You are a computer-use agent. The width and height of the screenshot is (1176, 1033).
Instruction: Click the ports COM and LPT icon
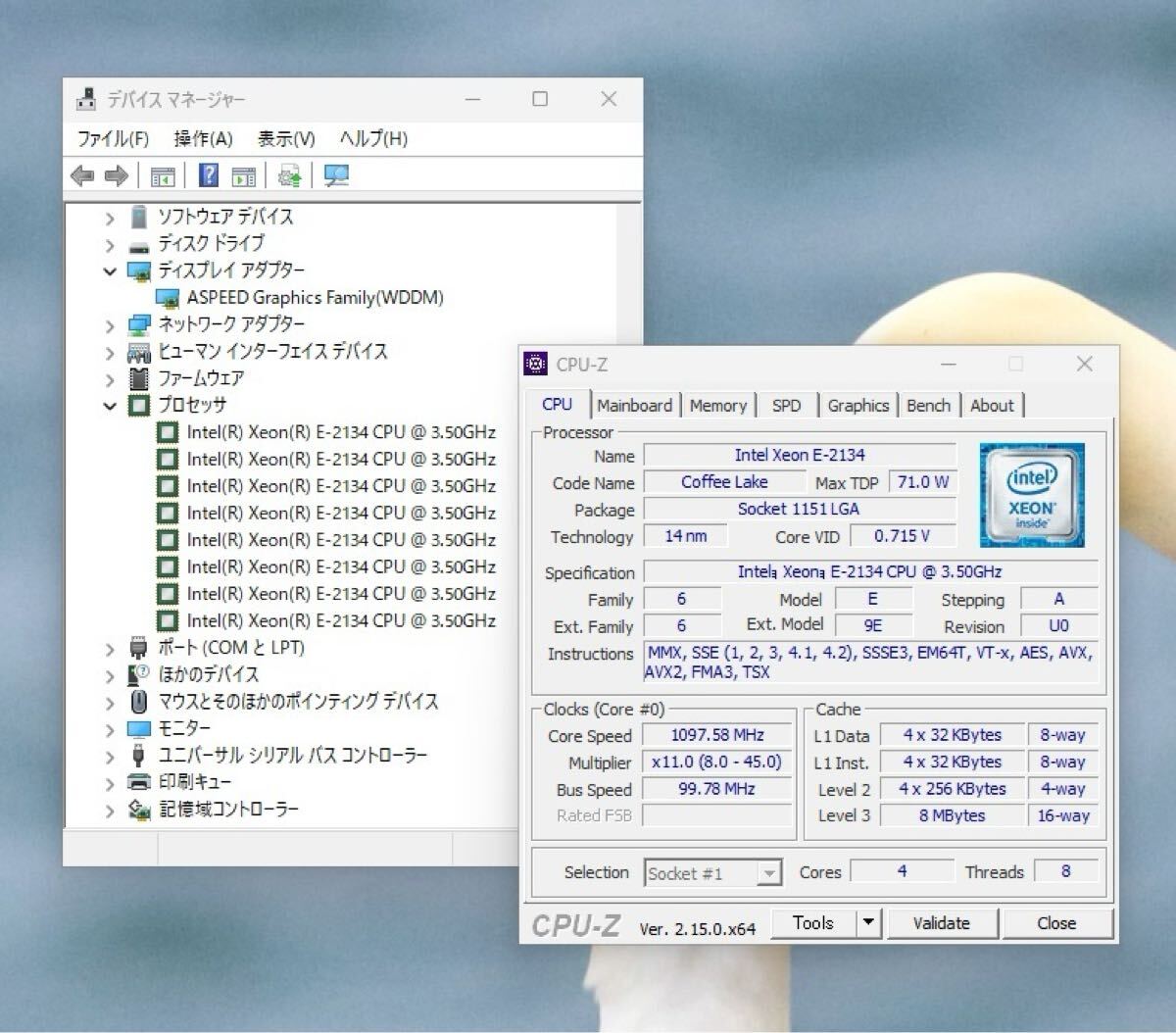pos(138,648)
